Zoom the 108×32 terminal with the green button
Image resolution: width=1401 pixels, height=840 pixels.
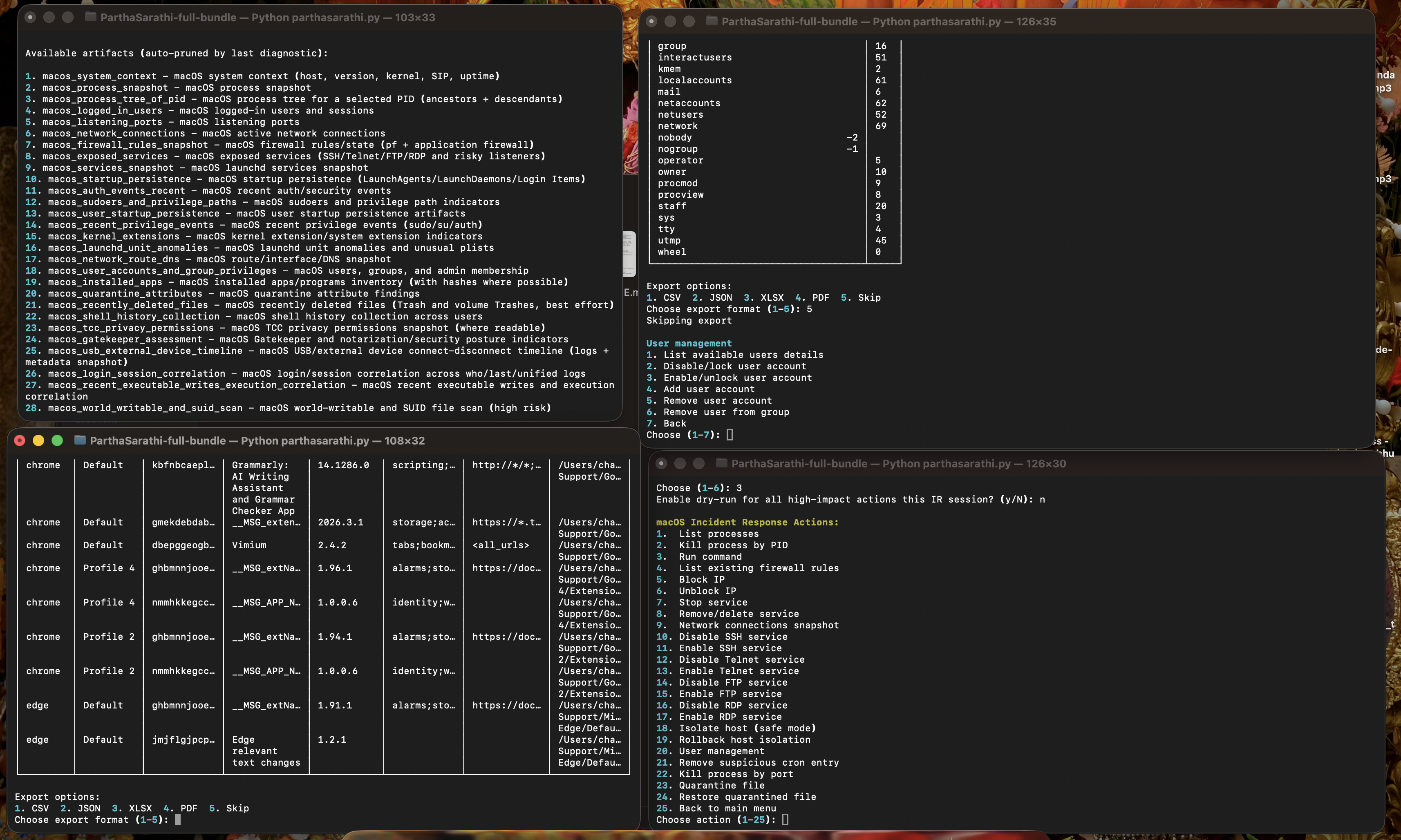click(x=57, y=440)
